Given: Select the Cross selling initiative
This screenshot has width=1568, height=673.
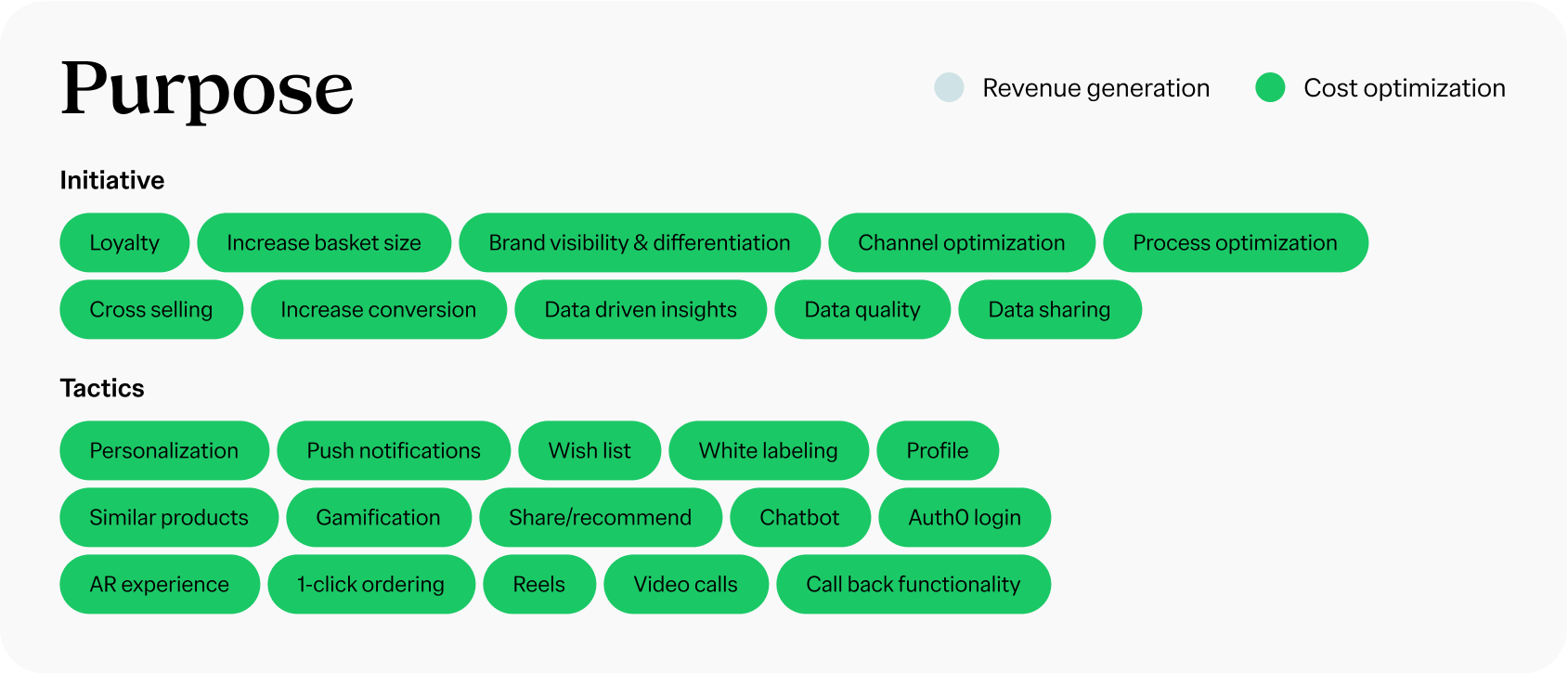Looking at the screenshot, I should (151, 310).
